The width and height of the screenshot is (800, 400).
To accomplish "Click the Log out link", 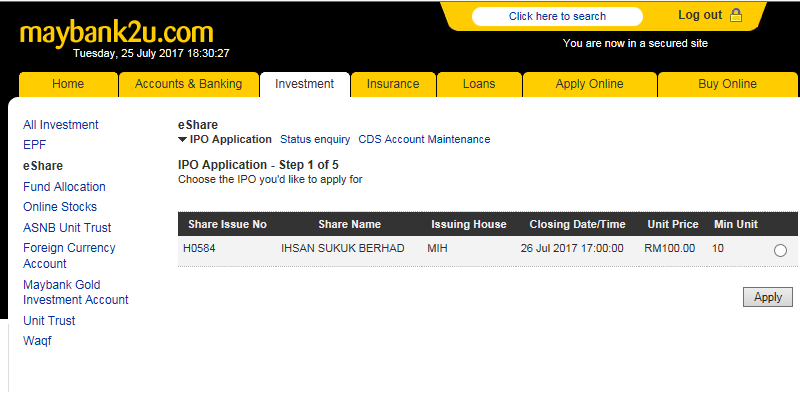I will (700, 15).
